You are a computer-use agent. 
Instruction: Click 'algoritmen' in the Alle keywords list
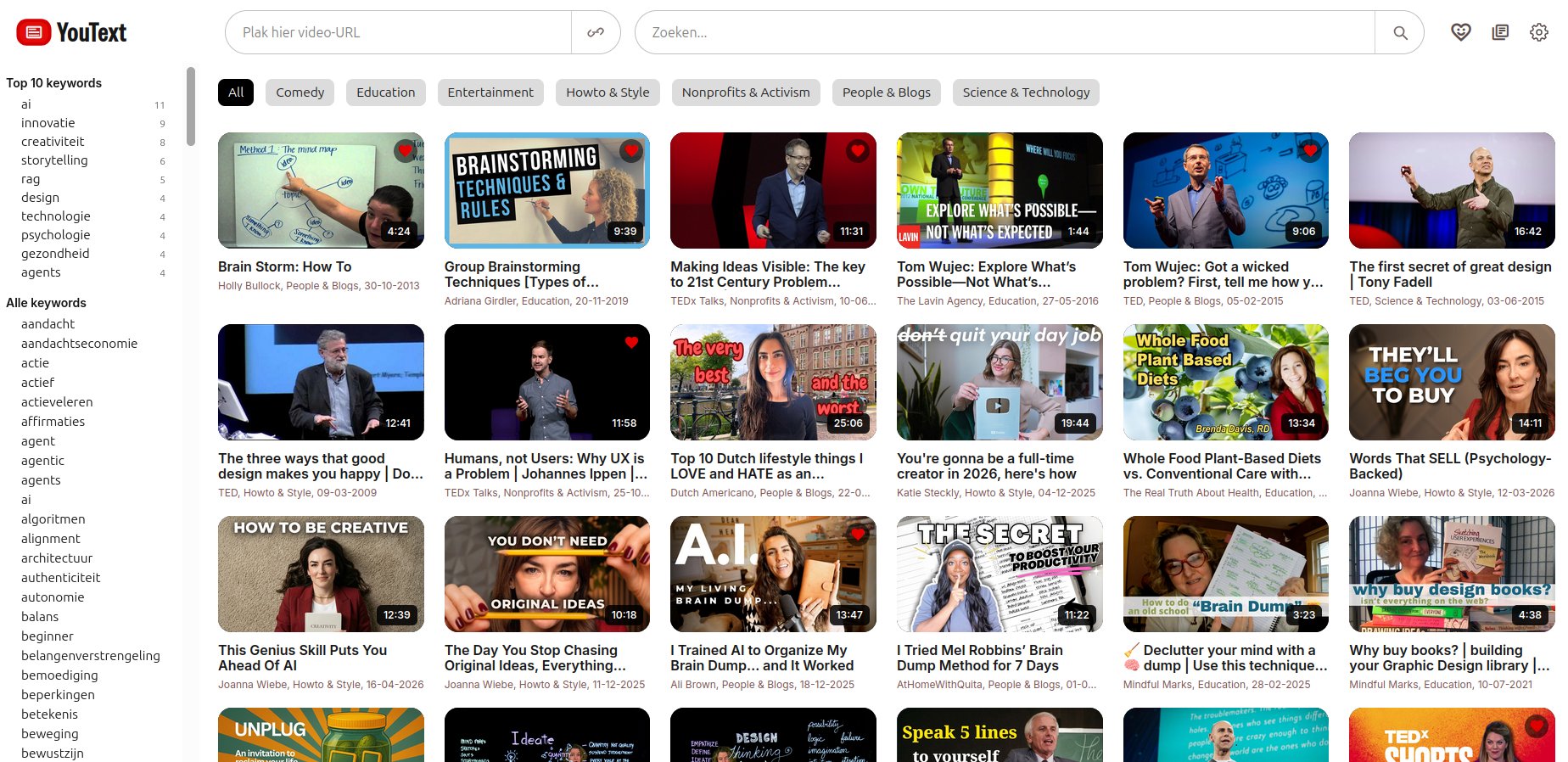click(x=53, y=519)
